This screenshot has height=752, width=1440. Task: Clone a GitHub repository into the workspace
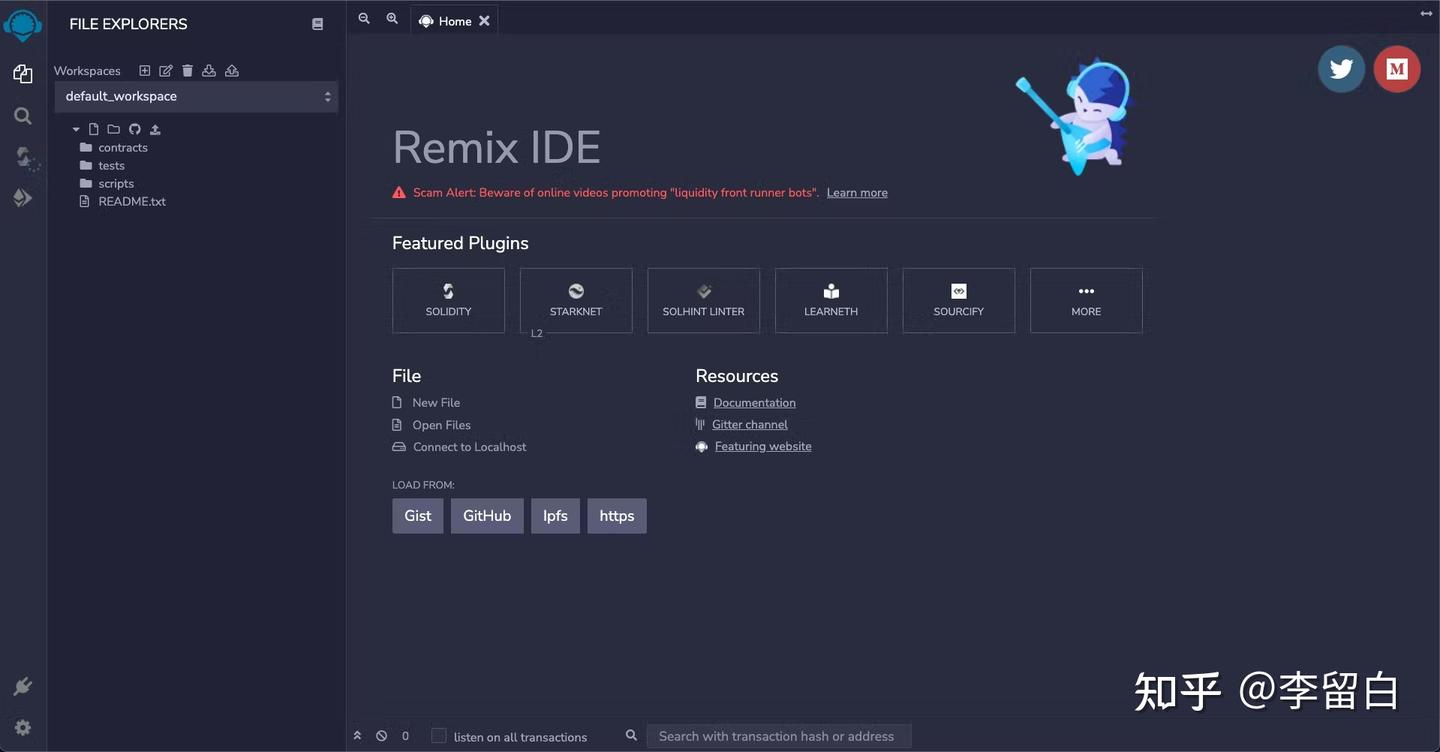click(x=135, y=129)
